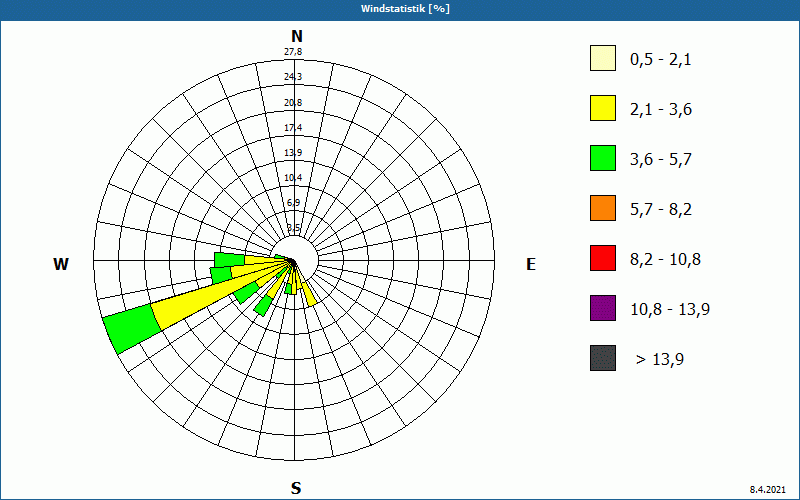Click the orange 5,7 - 8,2 legend swatch

click(x=603, y=208)
